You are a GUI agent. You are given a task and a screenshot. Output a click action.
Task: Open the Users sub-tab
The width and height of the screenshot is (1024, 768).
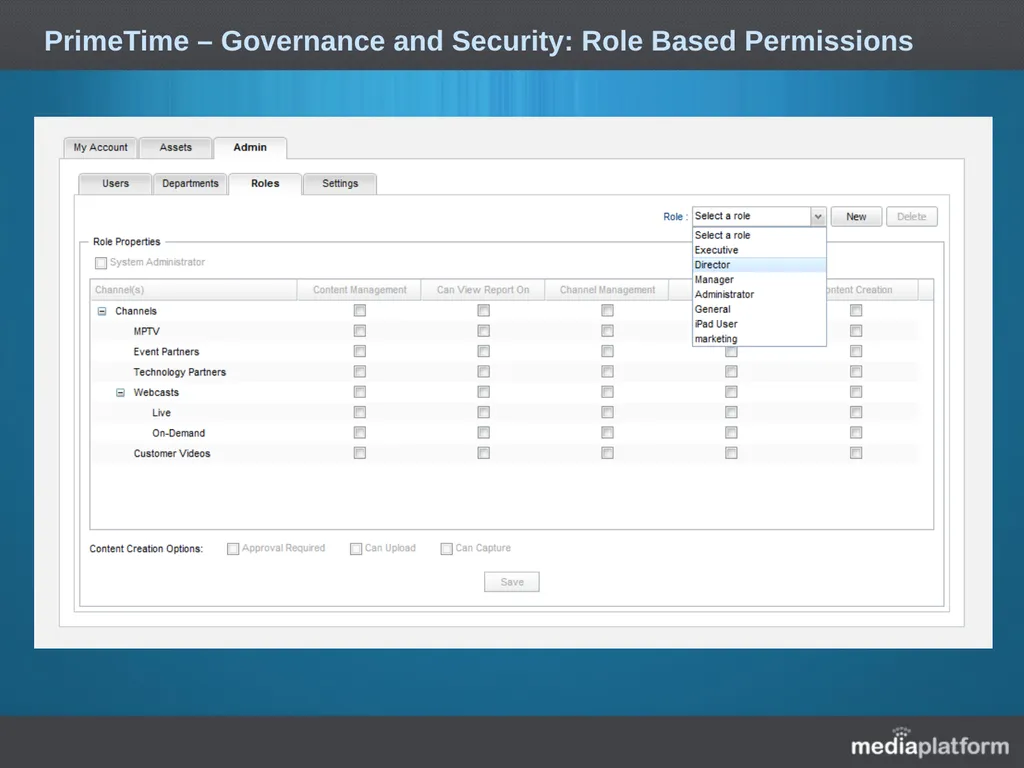pos(115,184)
